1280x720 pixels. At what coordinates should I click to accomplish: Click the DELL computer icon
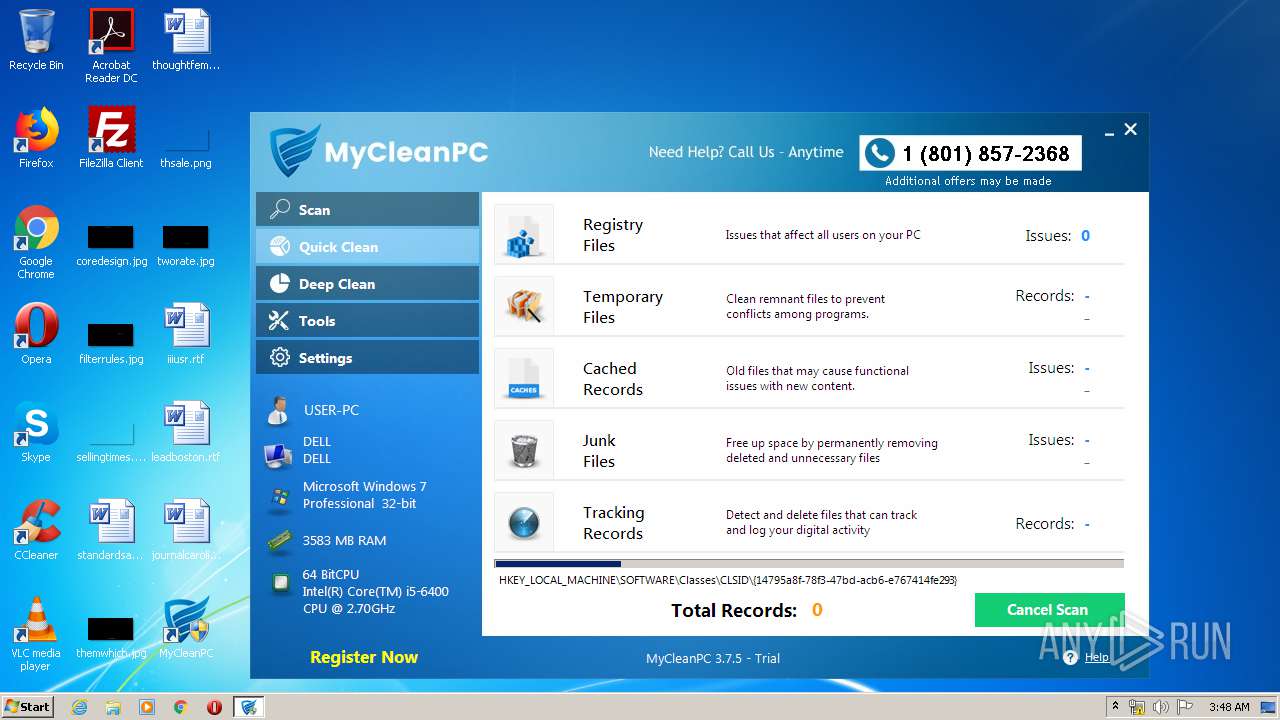point(277,456)
